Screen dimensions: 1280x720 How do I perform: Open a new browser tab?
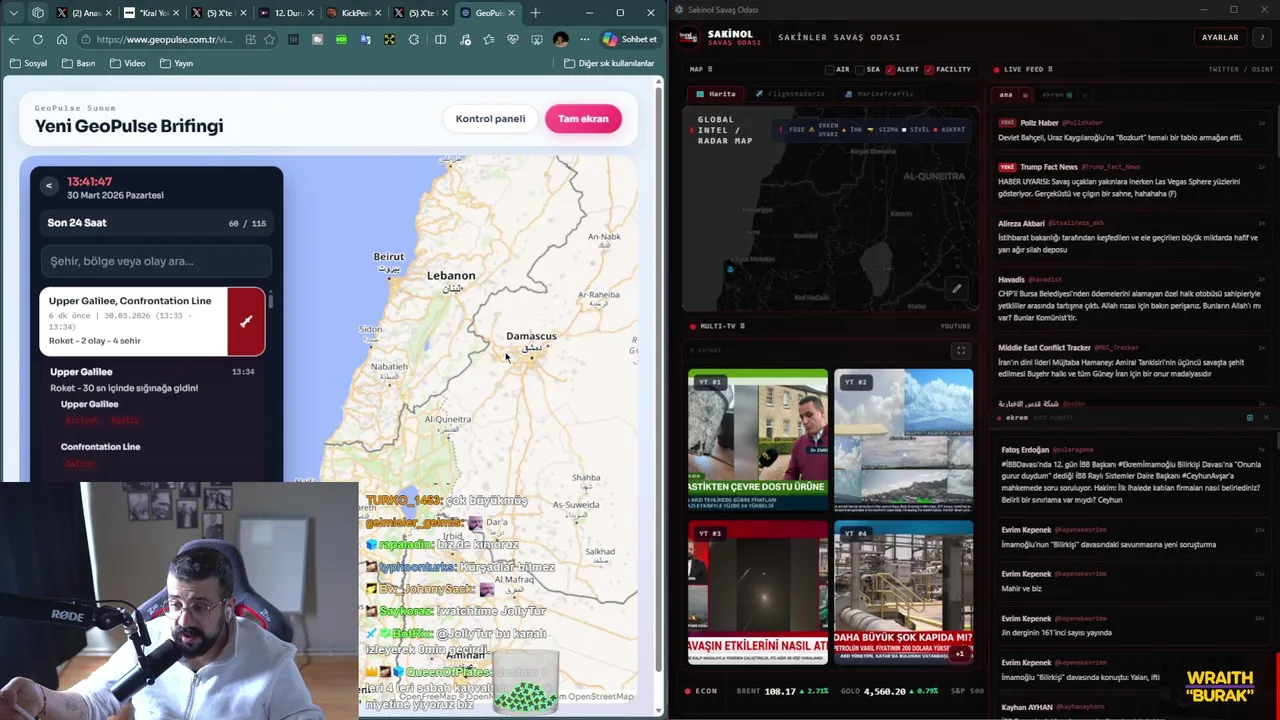click(535, 13)
